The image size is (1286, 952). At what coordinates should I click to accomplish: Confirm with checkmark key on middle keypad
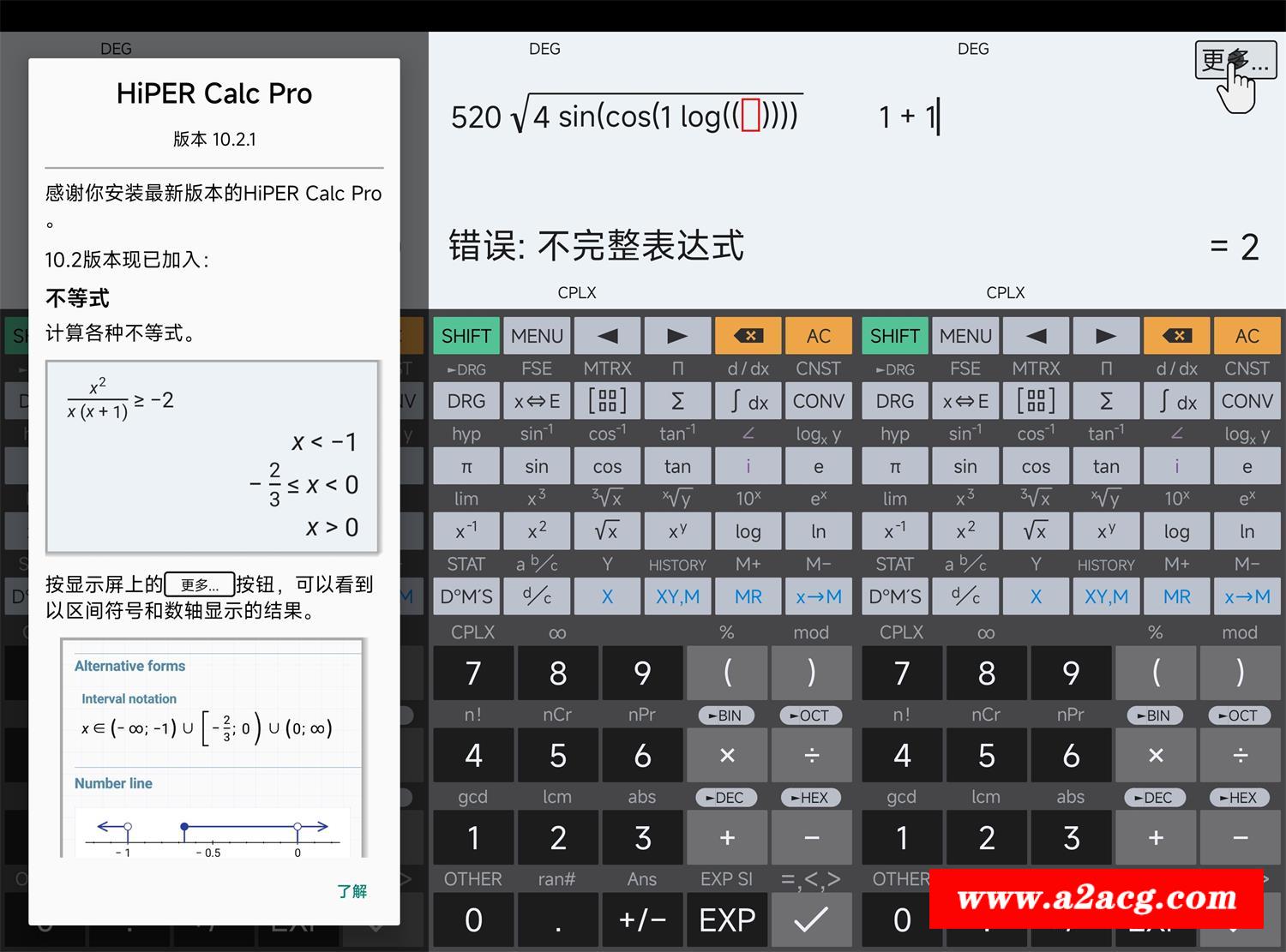click(x=812, y=919)
